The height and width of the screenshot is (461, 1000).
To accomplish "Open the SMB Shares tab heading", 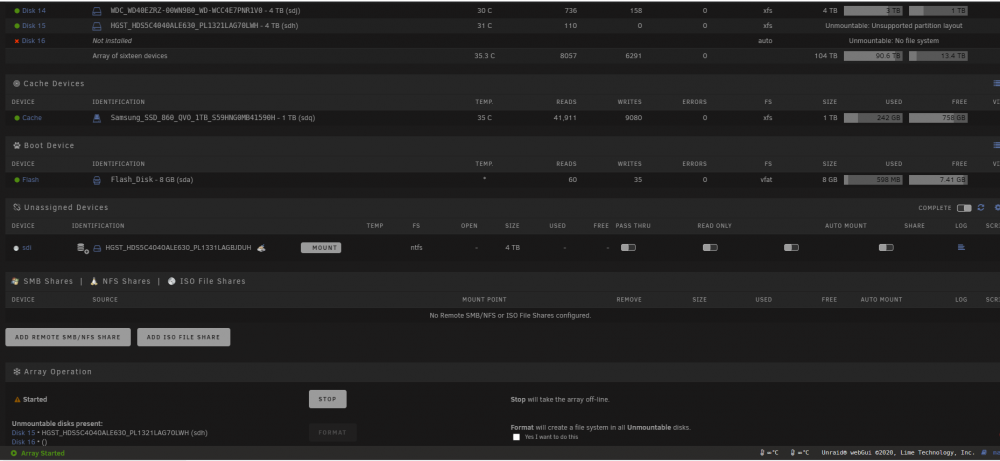I will pos(48,281).
